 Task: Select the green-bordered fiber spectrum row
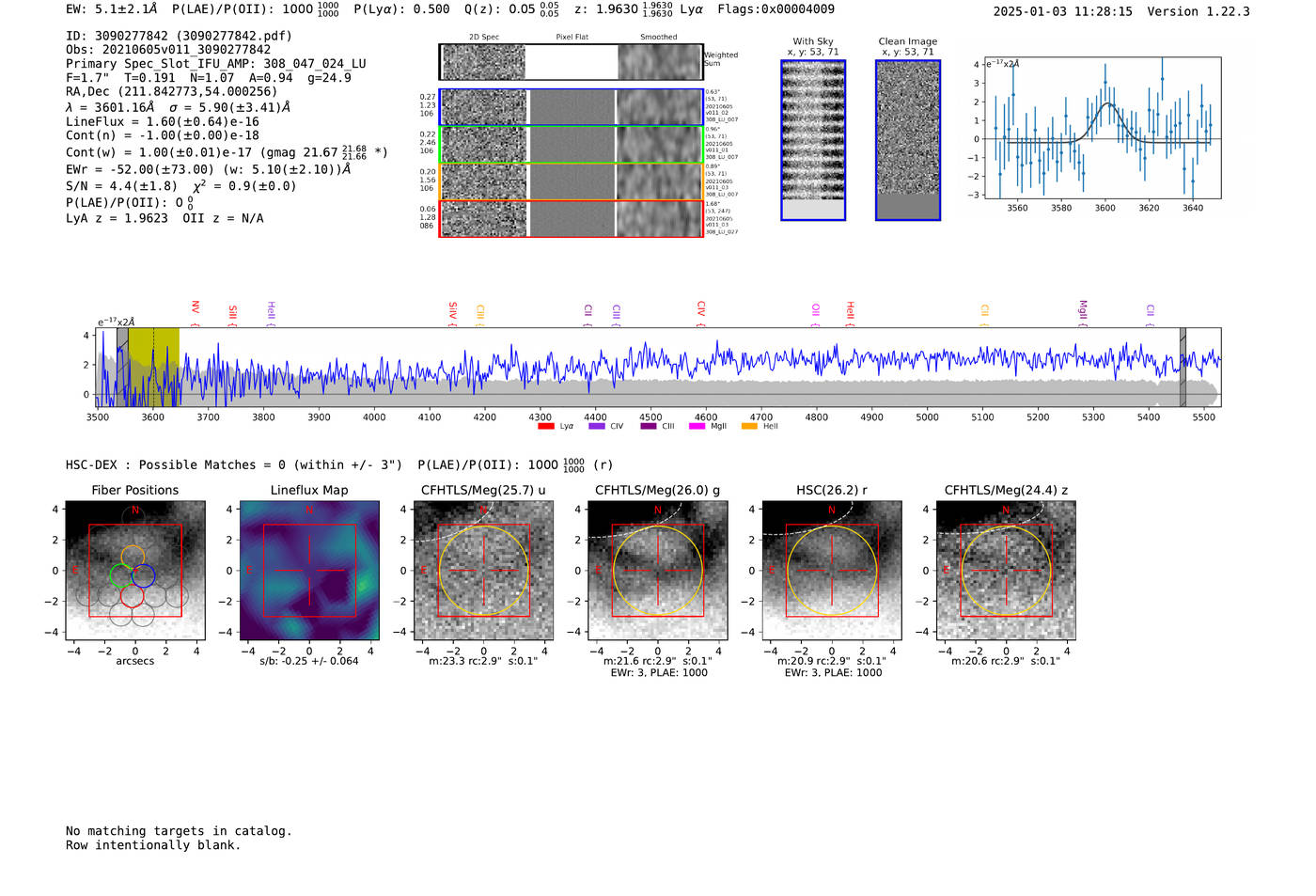(x=571, y=145)
